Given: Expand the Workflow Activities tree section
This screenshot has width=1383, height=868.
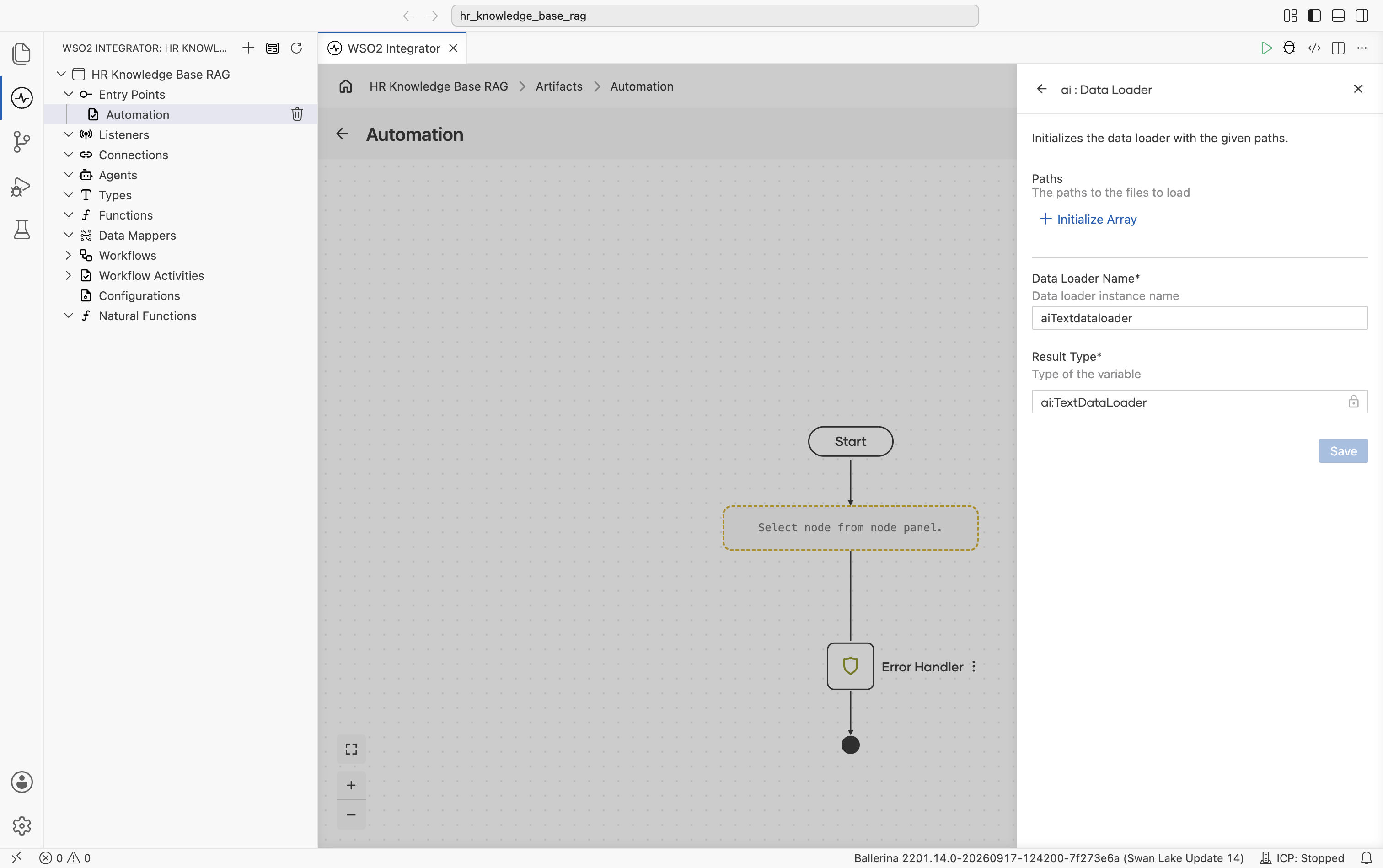Looking at the screenshot, I should coord(68,275).
